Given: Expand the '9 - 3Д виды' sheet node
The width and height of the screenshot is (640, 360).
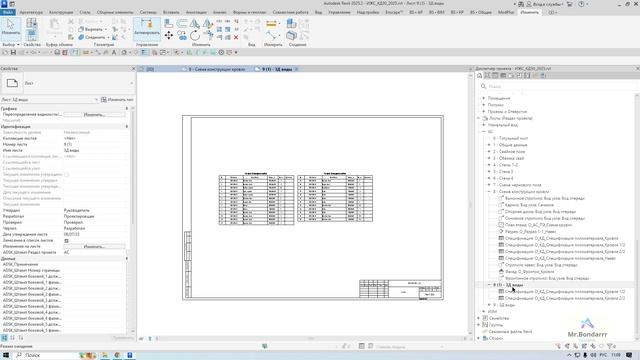Looking at the screenshot, I should coord(489,305).
